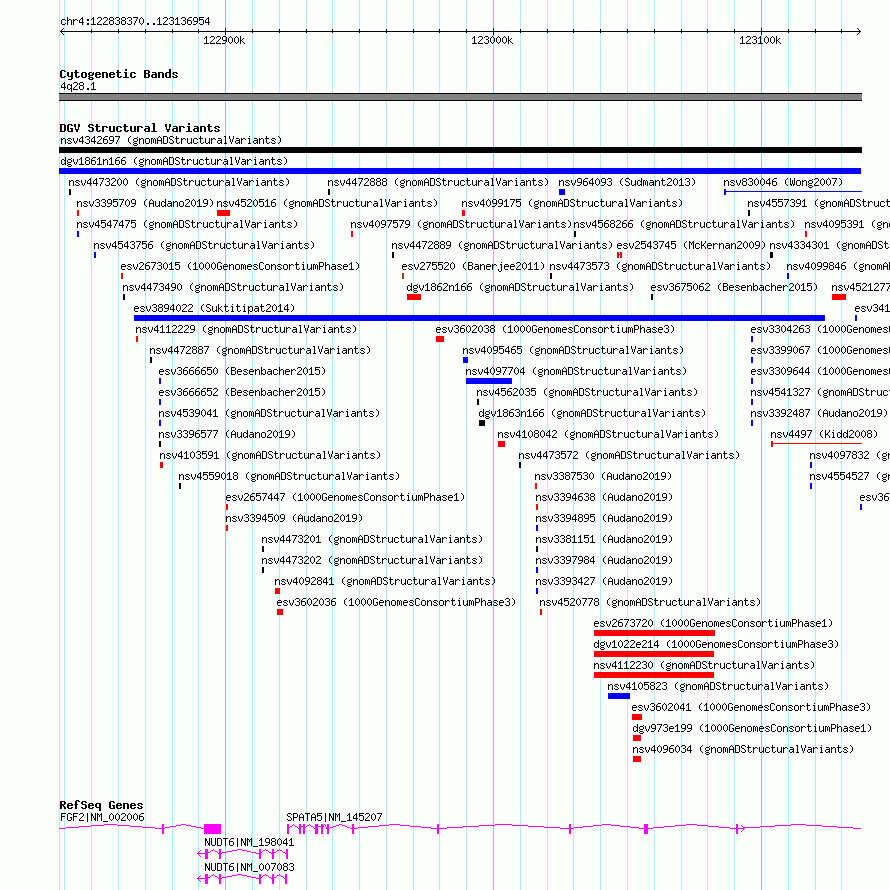Open dgv973e199 variant label

coord(752,728)
